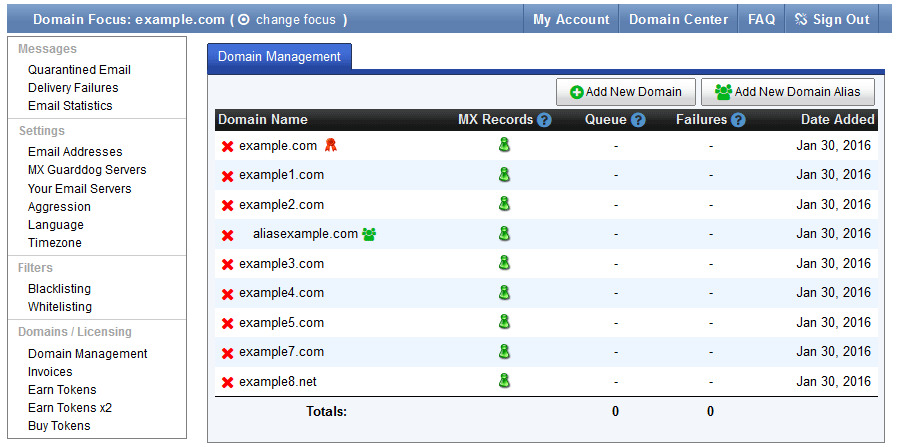
Task: Click change focus radio icon in header
Action: pyautogui.click(x=244, y=20)
